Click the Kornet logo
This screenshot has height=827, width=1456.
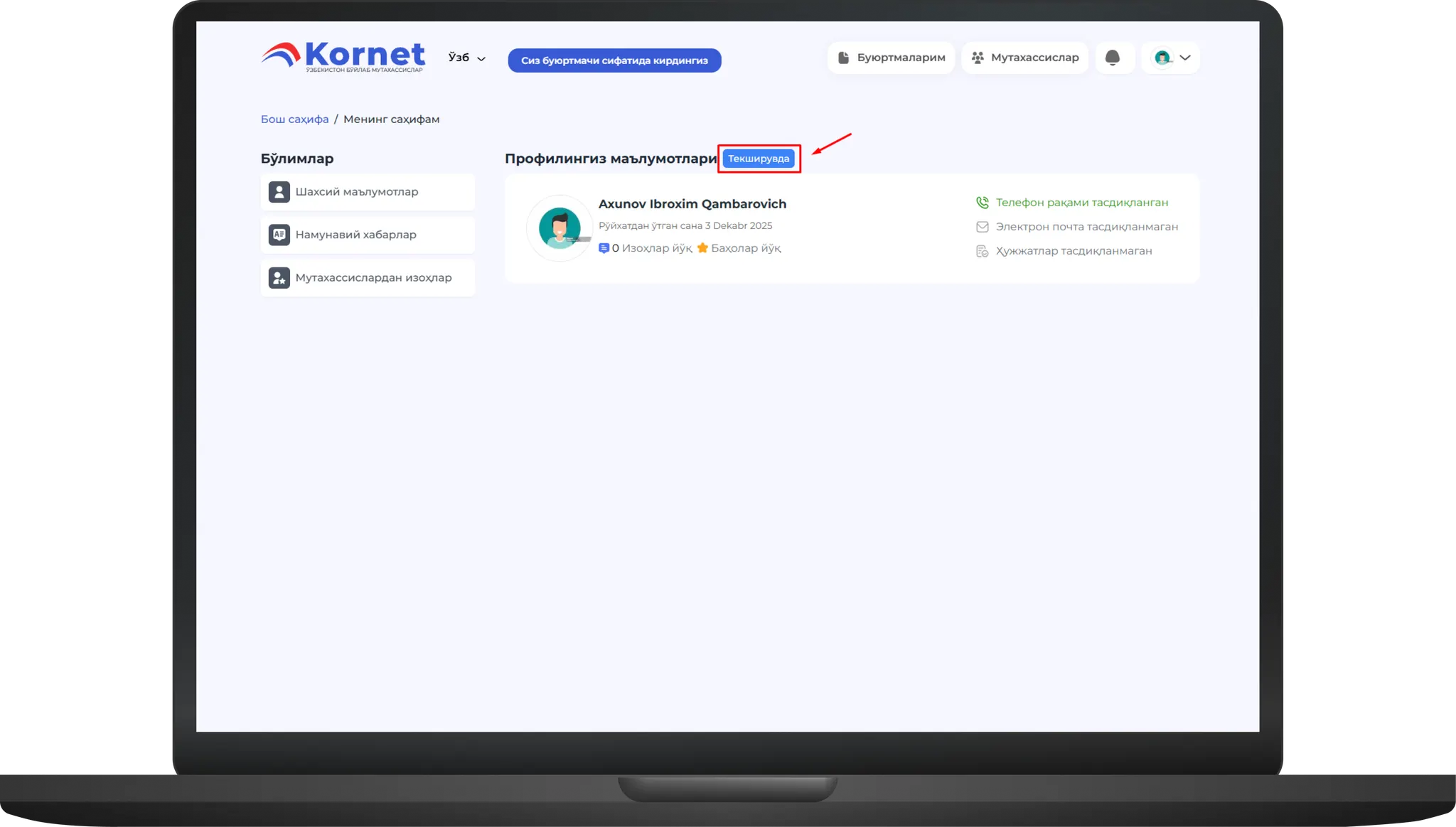[x=343, y=56]
